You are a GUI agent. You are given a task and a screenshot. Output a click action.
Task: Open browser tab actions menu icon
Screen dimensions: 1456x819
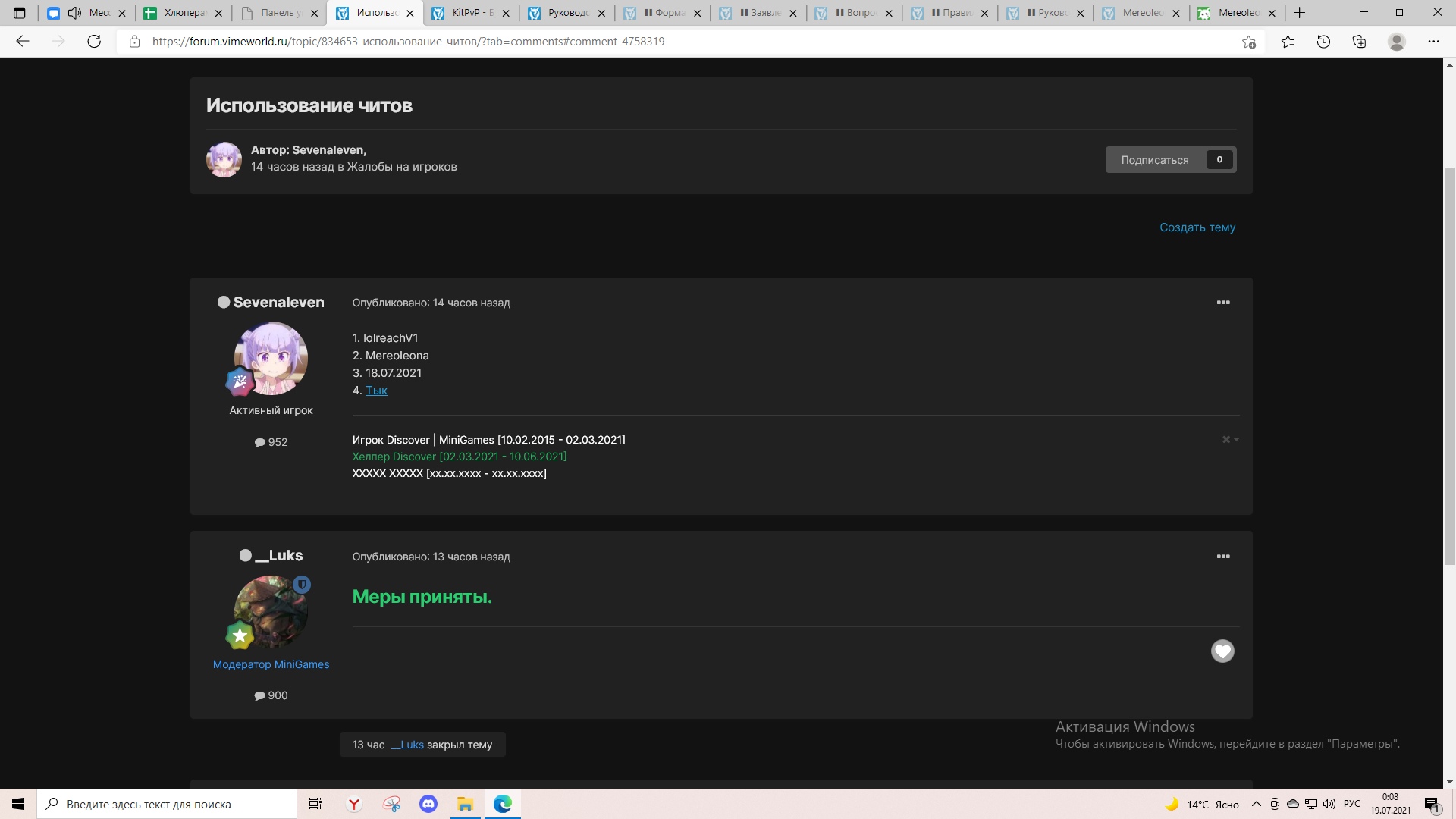pos(20,13)
